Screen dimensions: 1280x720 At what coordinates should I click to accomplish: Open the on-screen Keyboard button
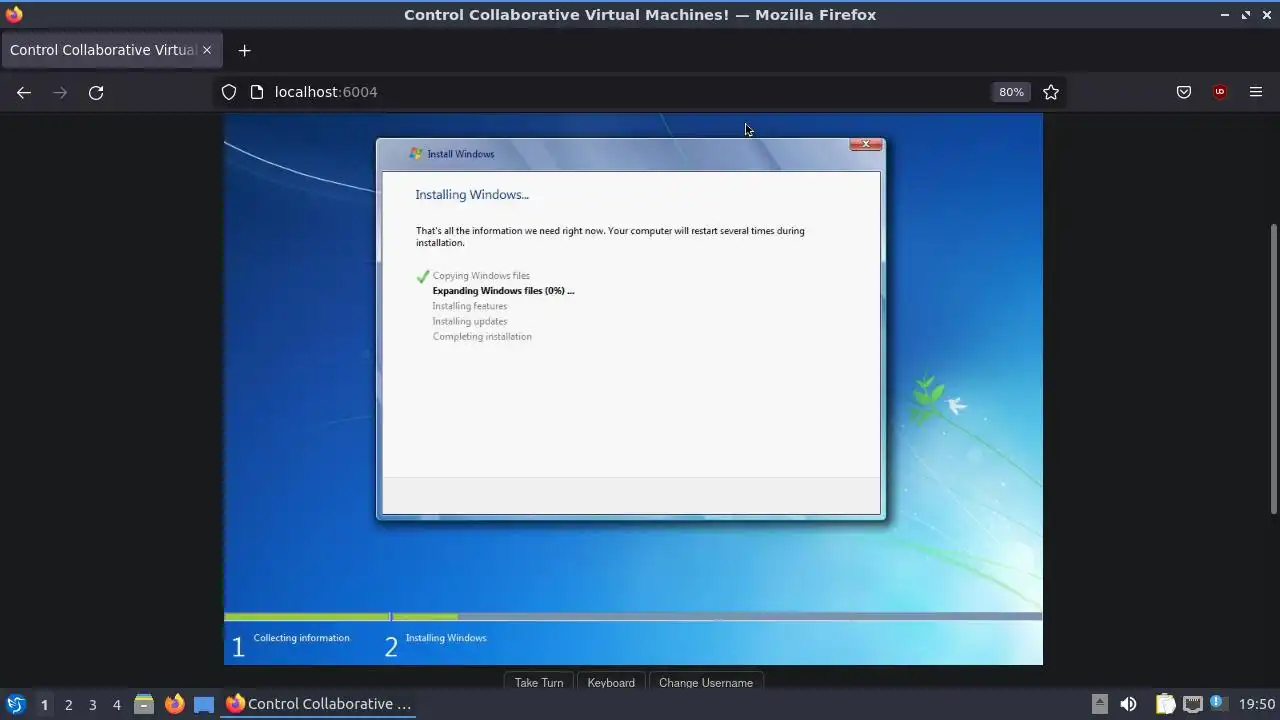coord(611,682)
